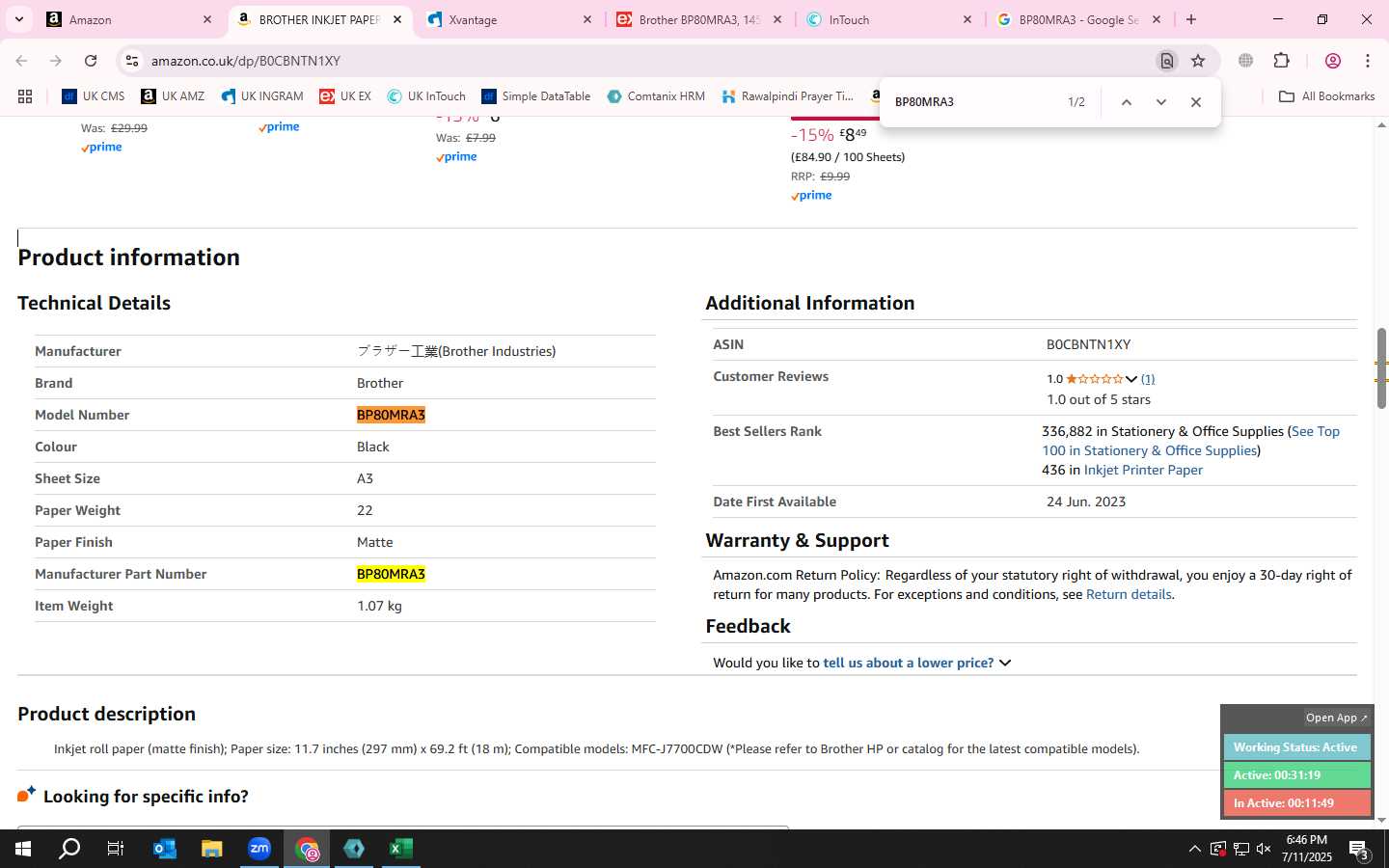This screenshot has width=1389, height=868.
Task: Open File Explorer from taskbar
Action: 211,849
